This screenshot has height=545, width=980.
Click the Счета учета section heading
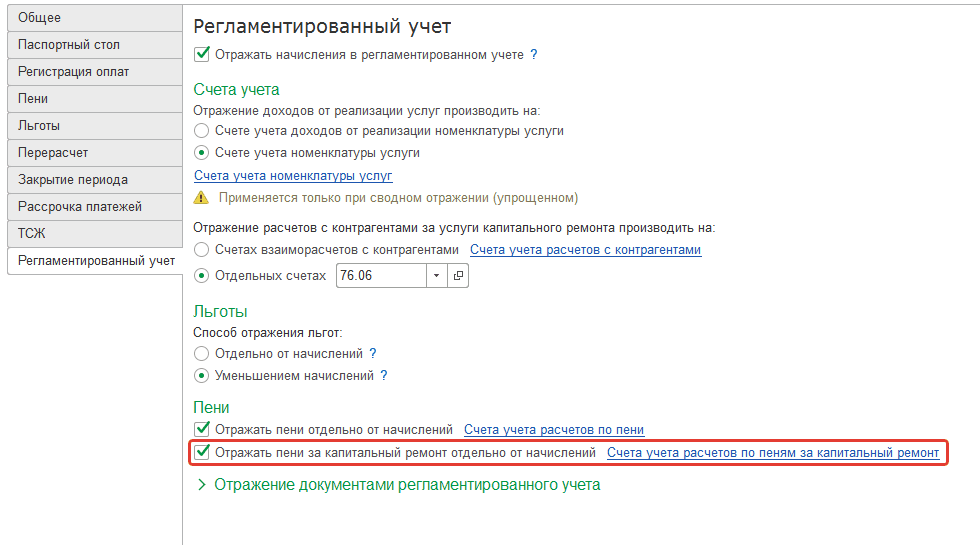coord(236,89)
